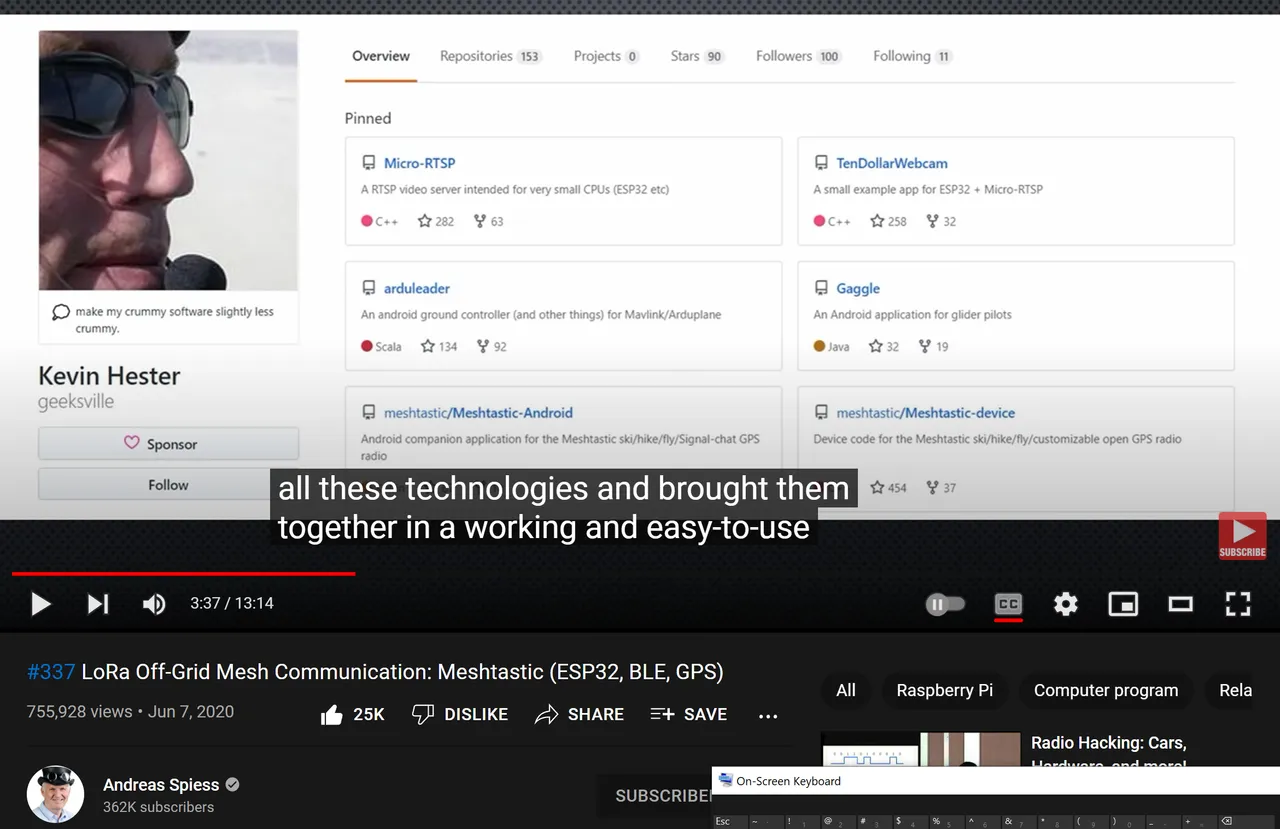
Task: Click the status speech bubble icon
Action: point(61,312)
